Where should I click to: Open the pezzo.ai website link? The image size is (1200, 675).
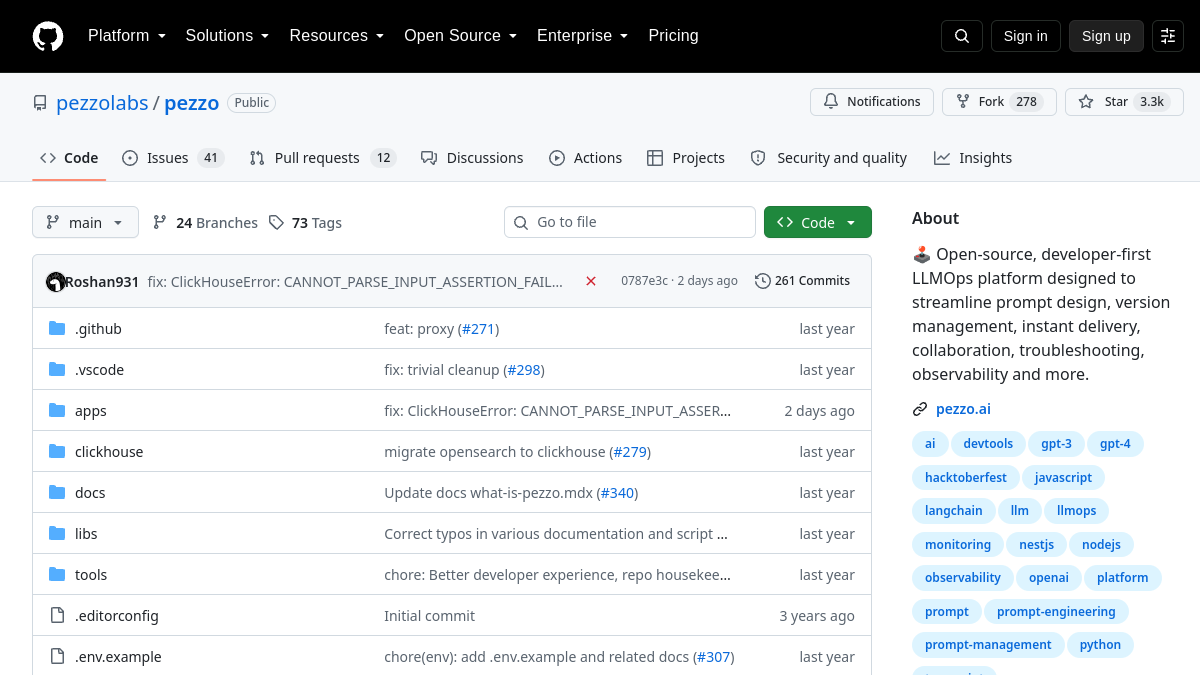pyautogui.click(x=963, y=409)
